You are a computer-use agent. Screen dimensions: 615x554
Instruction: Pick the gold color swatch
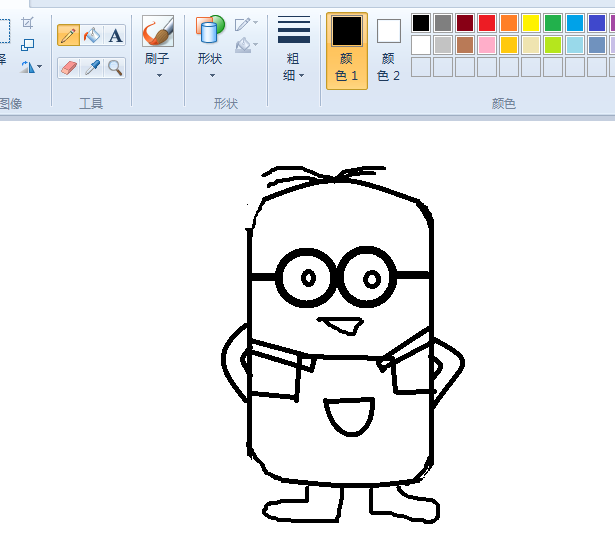[x=509, y=45]
